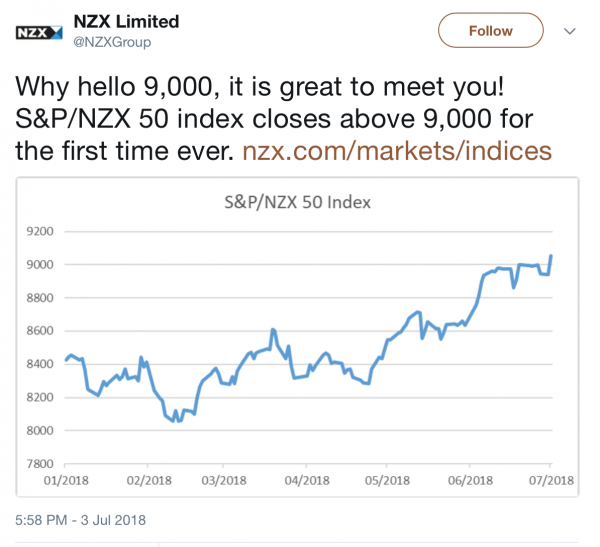Open the NZX Limited profile name
Image resolution: width=600 pixels, height=547 pixels.
coord(127,21)
